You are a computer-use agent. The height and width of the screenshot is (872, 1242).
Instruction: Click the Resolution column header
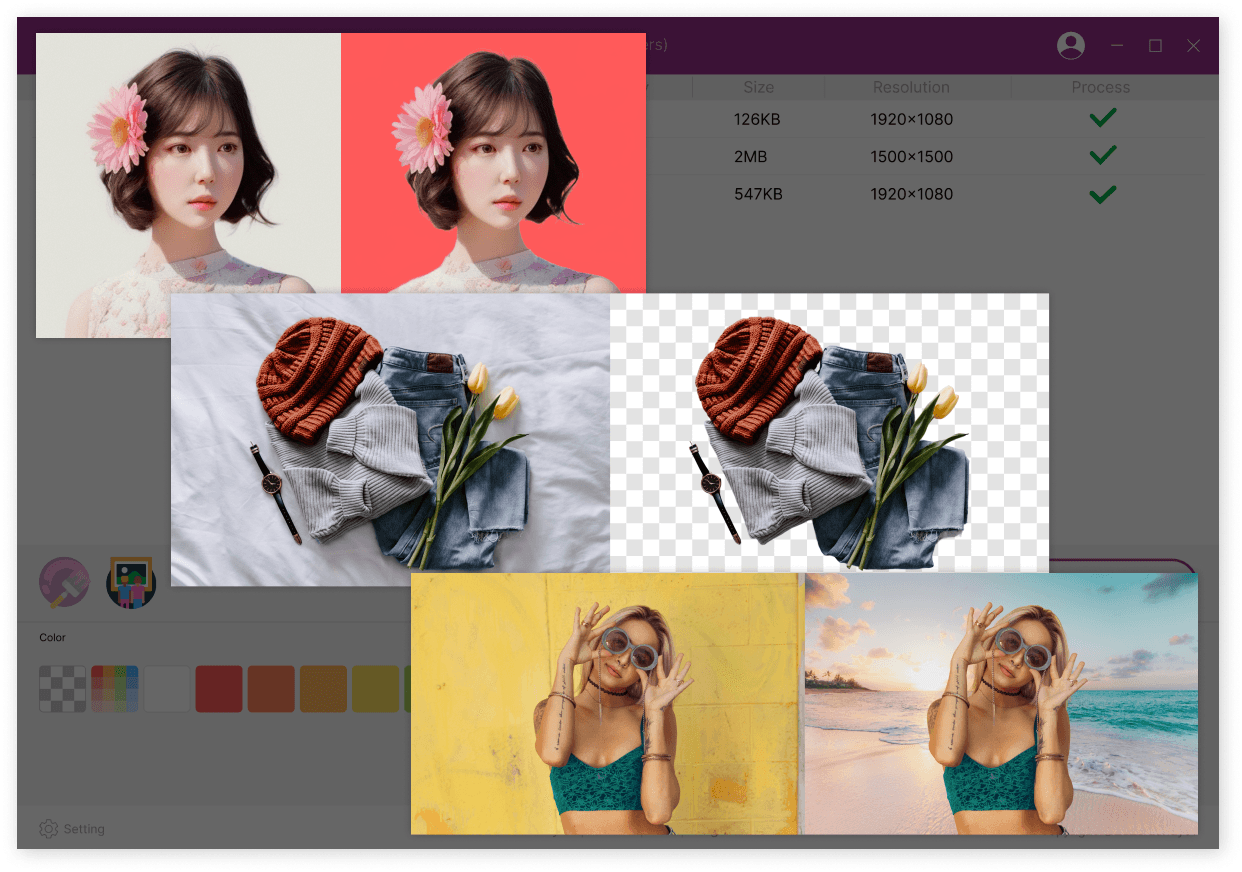[911, 88]
